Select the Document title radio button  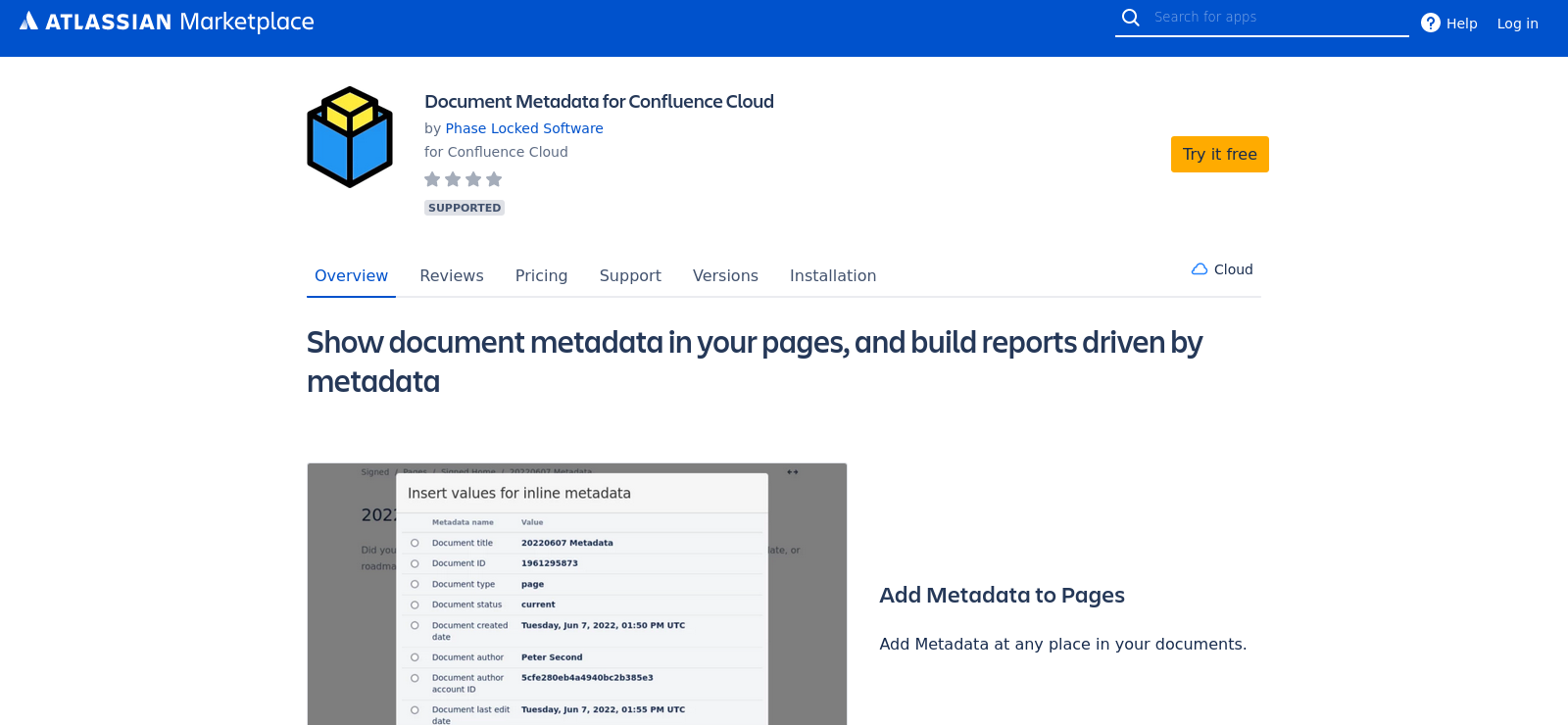(415, 543)
